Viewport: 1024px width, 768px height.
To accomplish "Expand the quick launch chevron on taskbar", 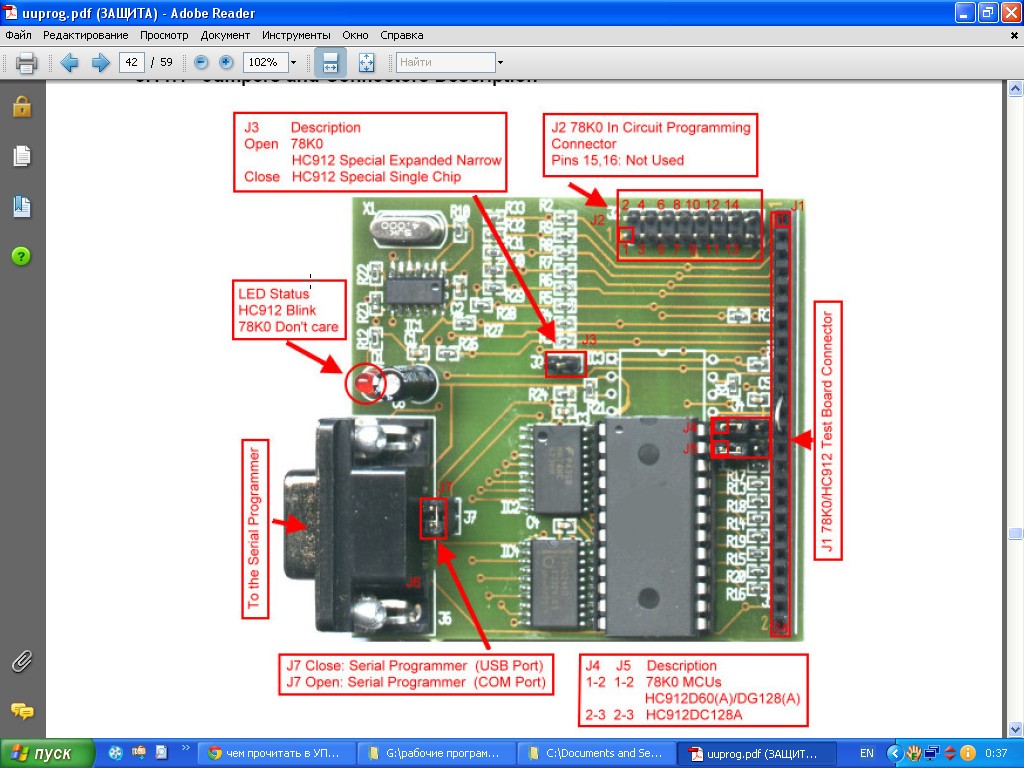I will [x=185, y=748].
